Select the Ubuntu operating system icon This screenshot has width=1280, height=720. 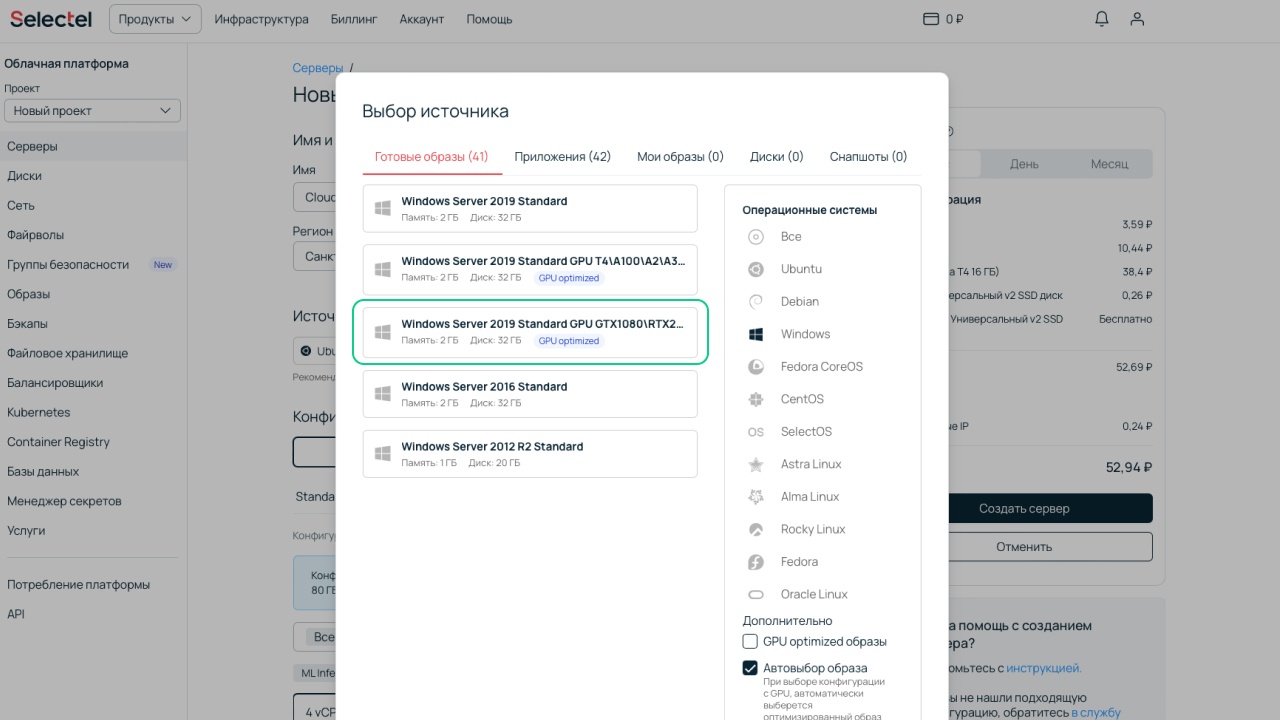pos(757,269)
